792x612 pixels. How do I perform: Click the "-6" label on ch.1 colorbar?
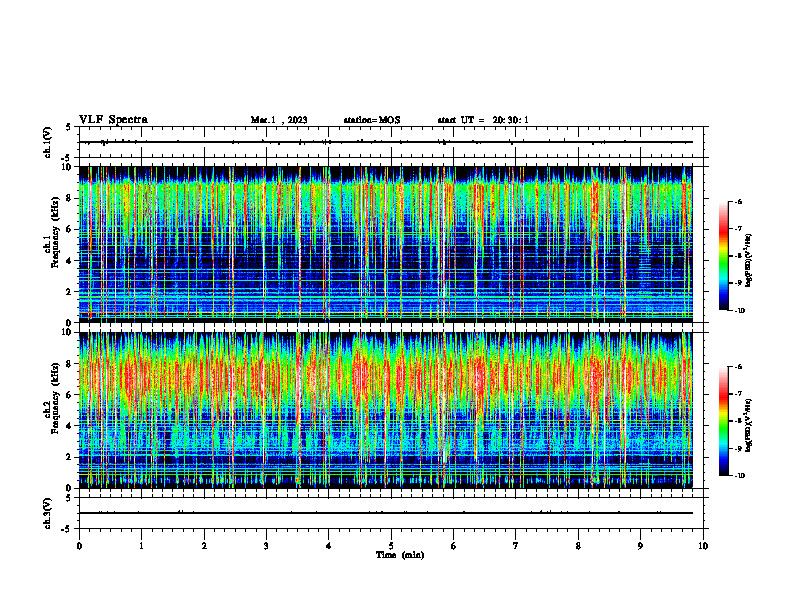click(x=738, y=201)
